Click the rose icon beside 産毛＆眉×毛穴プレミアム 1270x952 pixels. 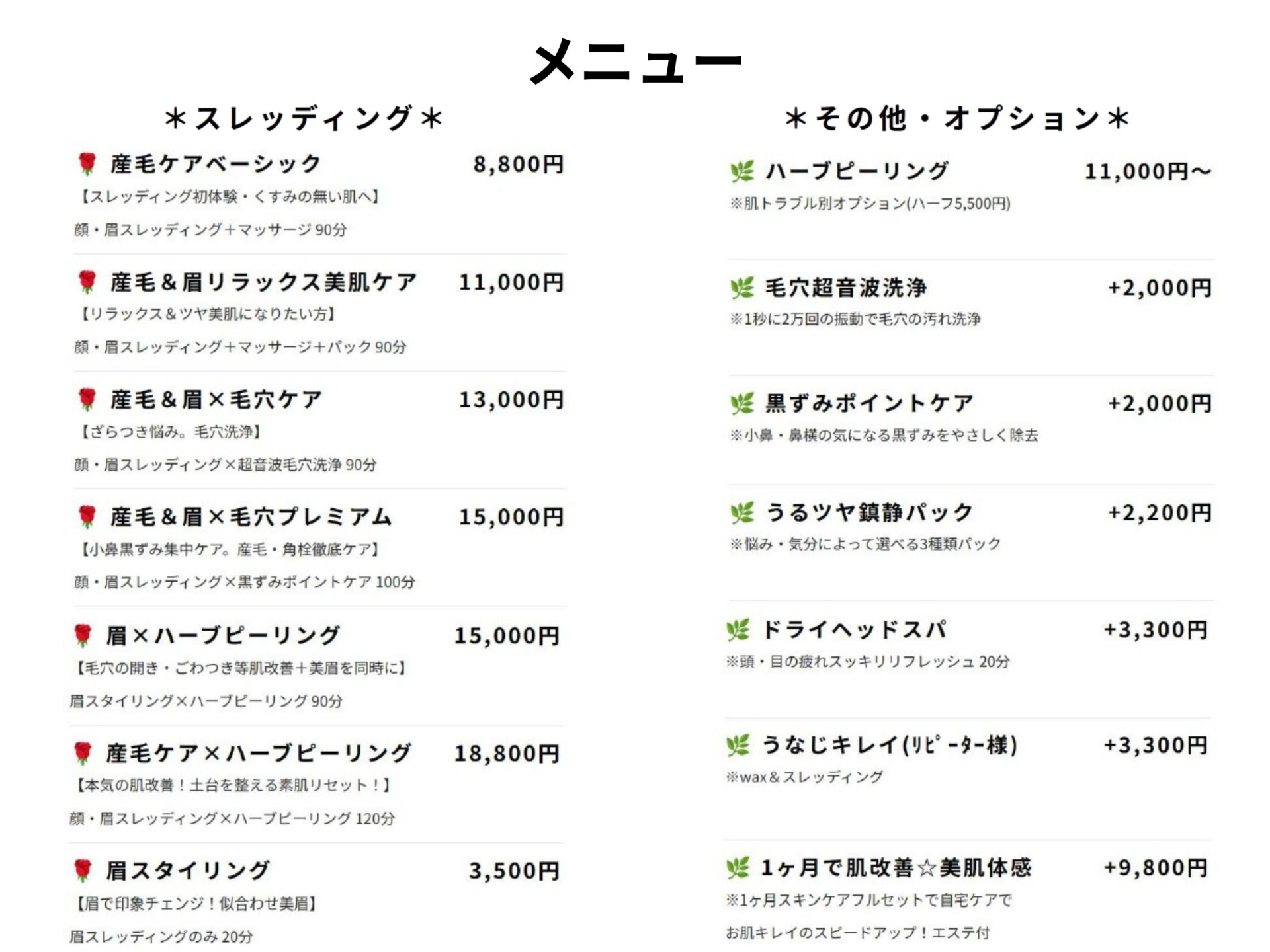coord(87,516)
